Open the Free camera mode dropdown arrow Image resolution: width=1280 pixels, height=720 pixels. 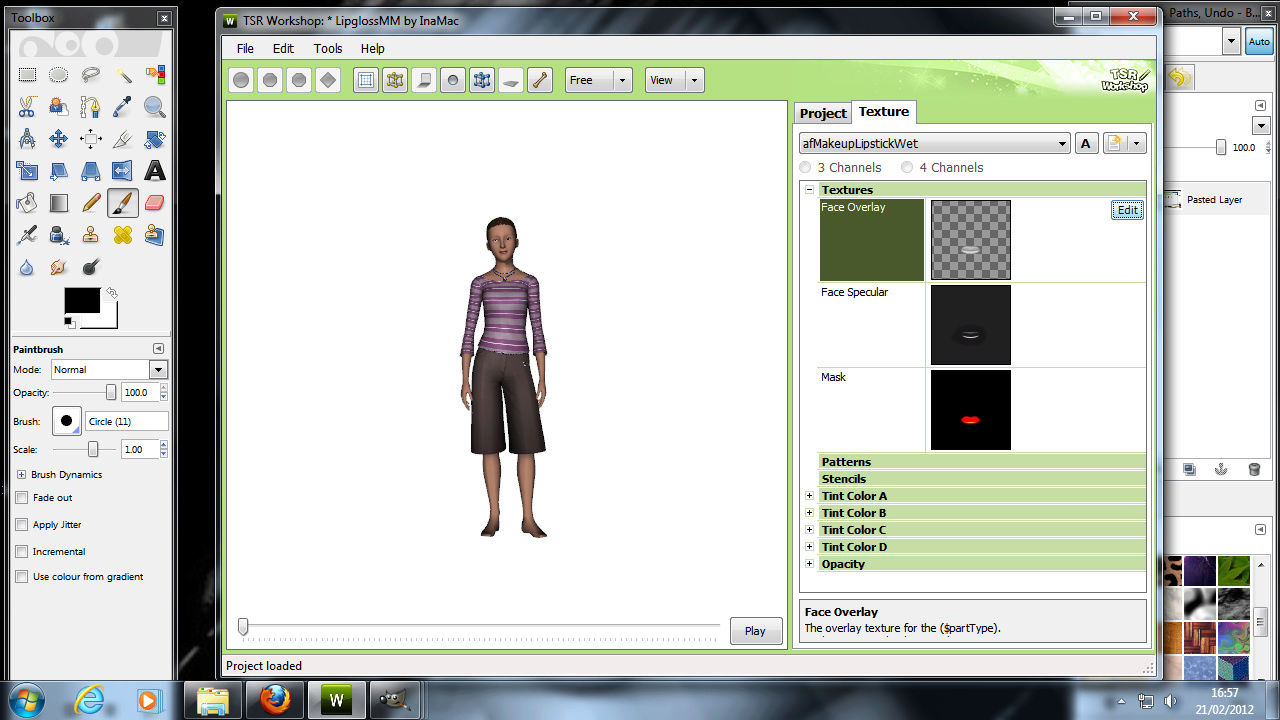623,80
